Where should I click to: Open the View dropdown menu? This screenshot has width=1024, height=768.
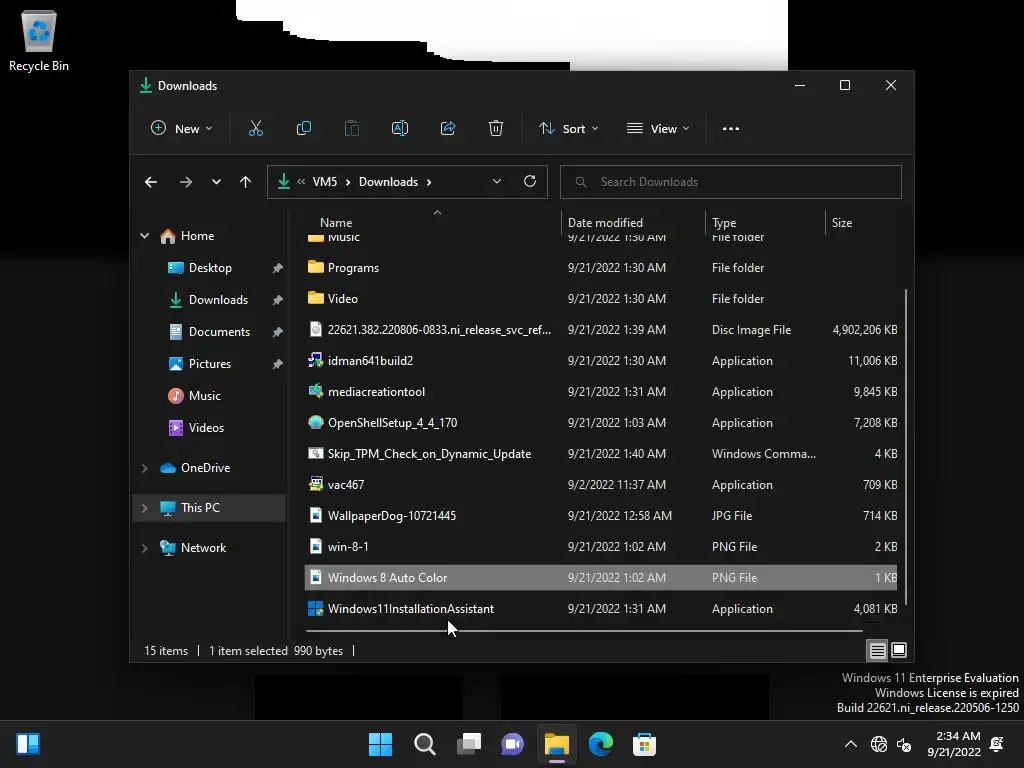click(658, 129)
